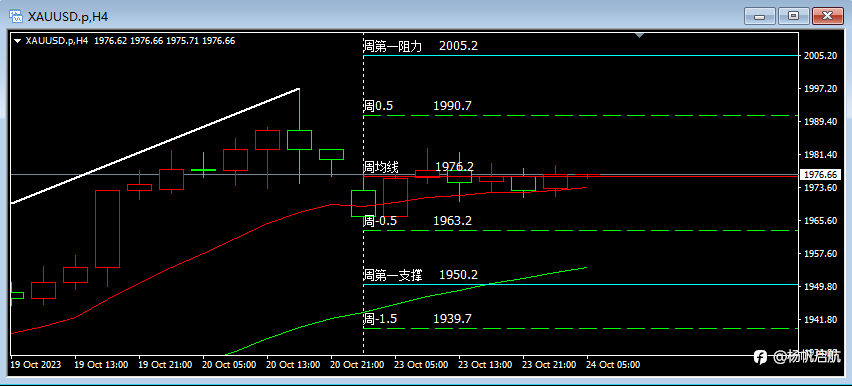Select the 周0.5 1990.7 level label

pos(417,106)
